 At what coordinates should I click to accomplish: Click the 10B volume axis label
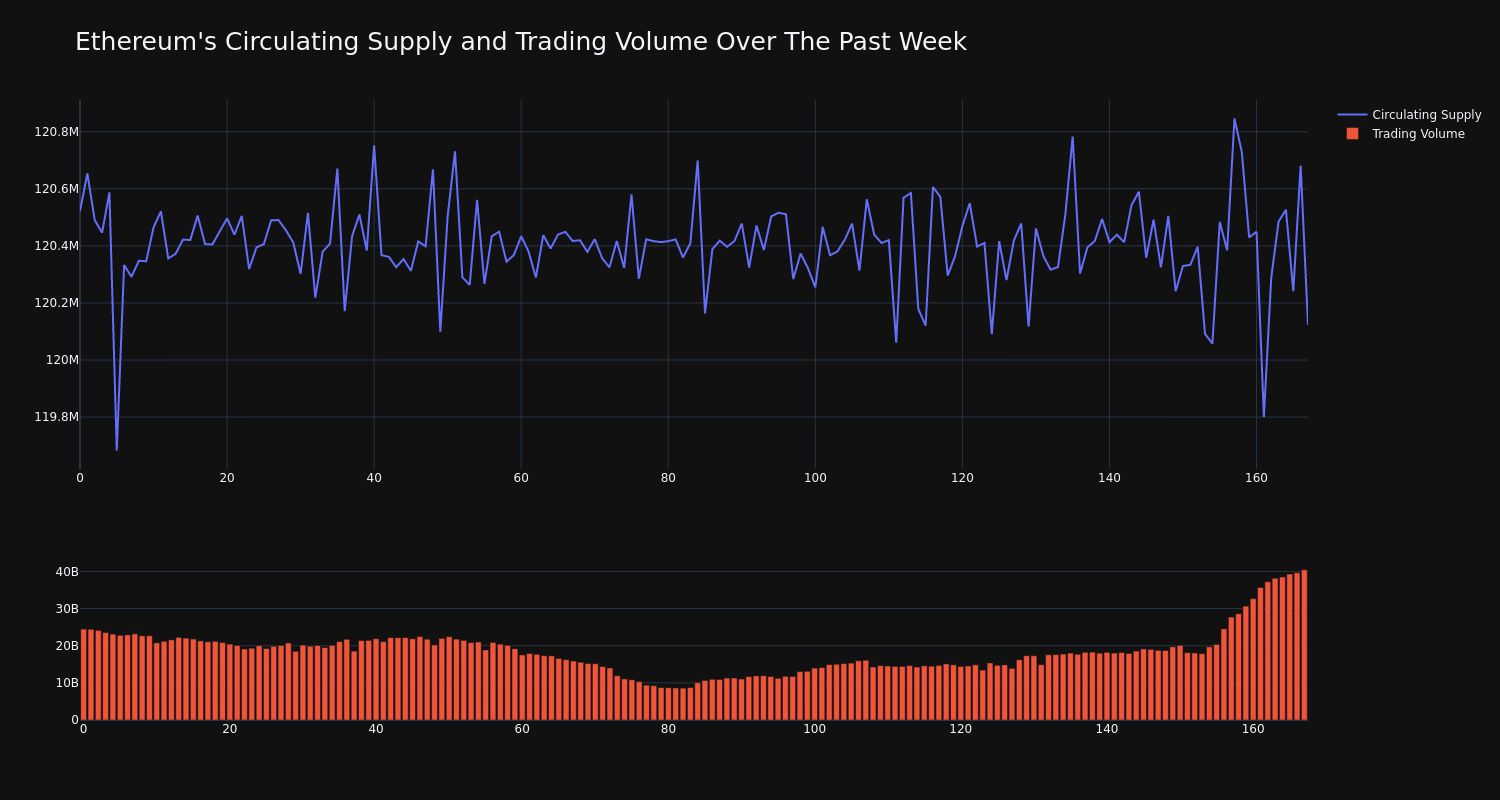(x=67, y=683)
